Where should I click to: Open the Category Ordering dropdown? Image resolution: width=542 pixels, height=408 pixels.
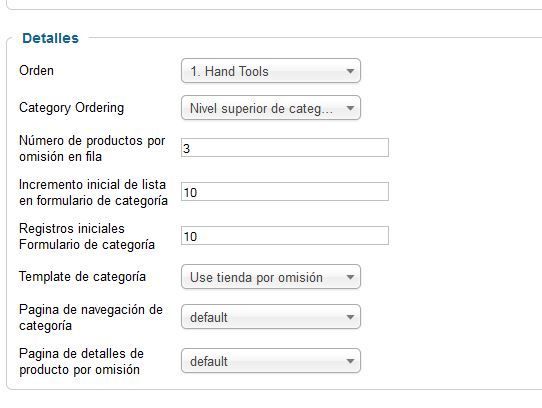tap(271, 108)
